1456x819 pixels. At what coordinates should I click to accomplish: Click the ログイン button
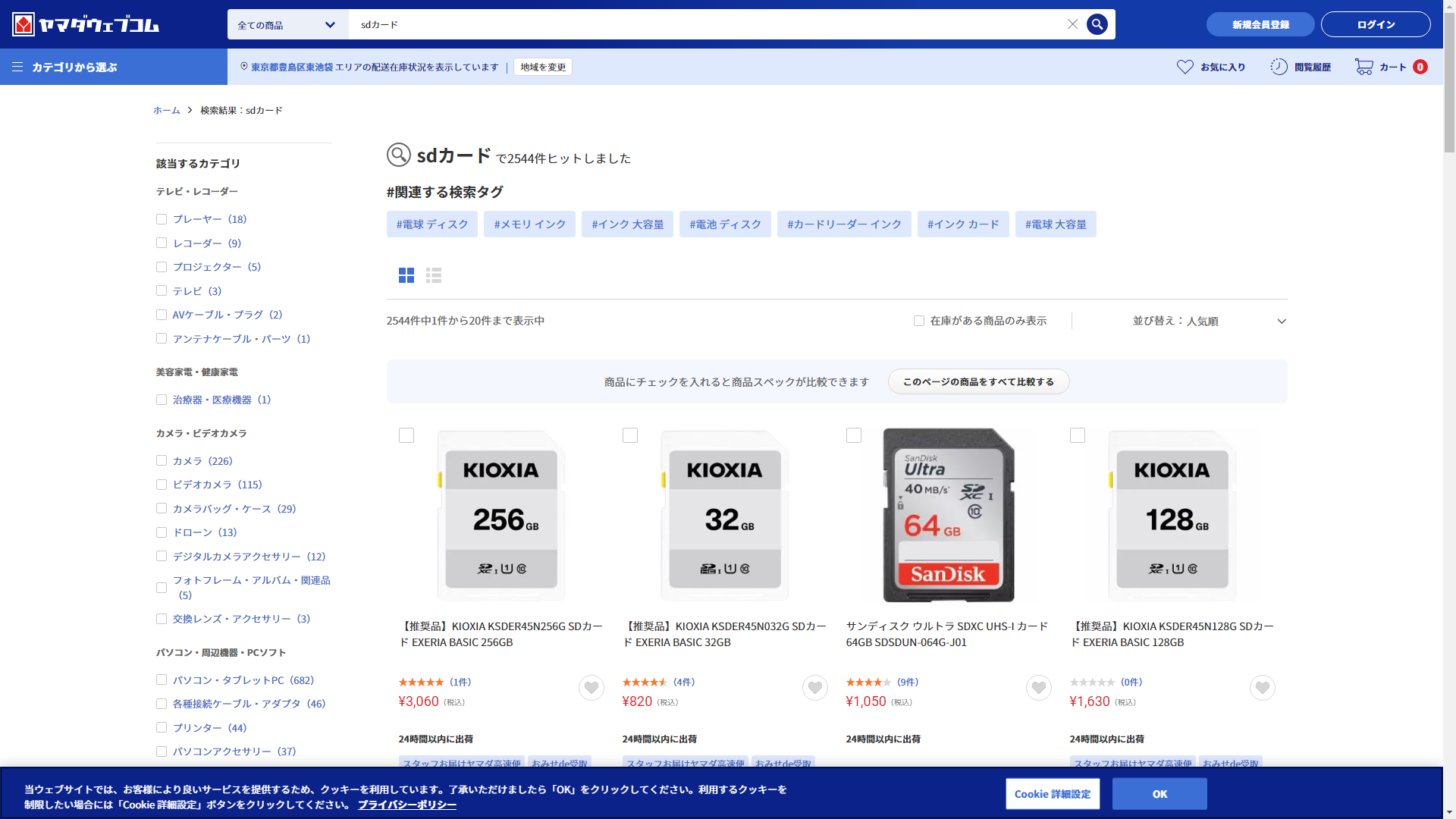click(1375, 24)
